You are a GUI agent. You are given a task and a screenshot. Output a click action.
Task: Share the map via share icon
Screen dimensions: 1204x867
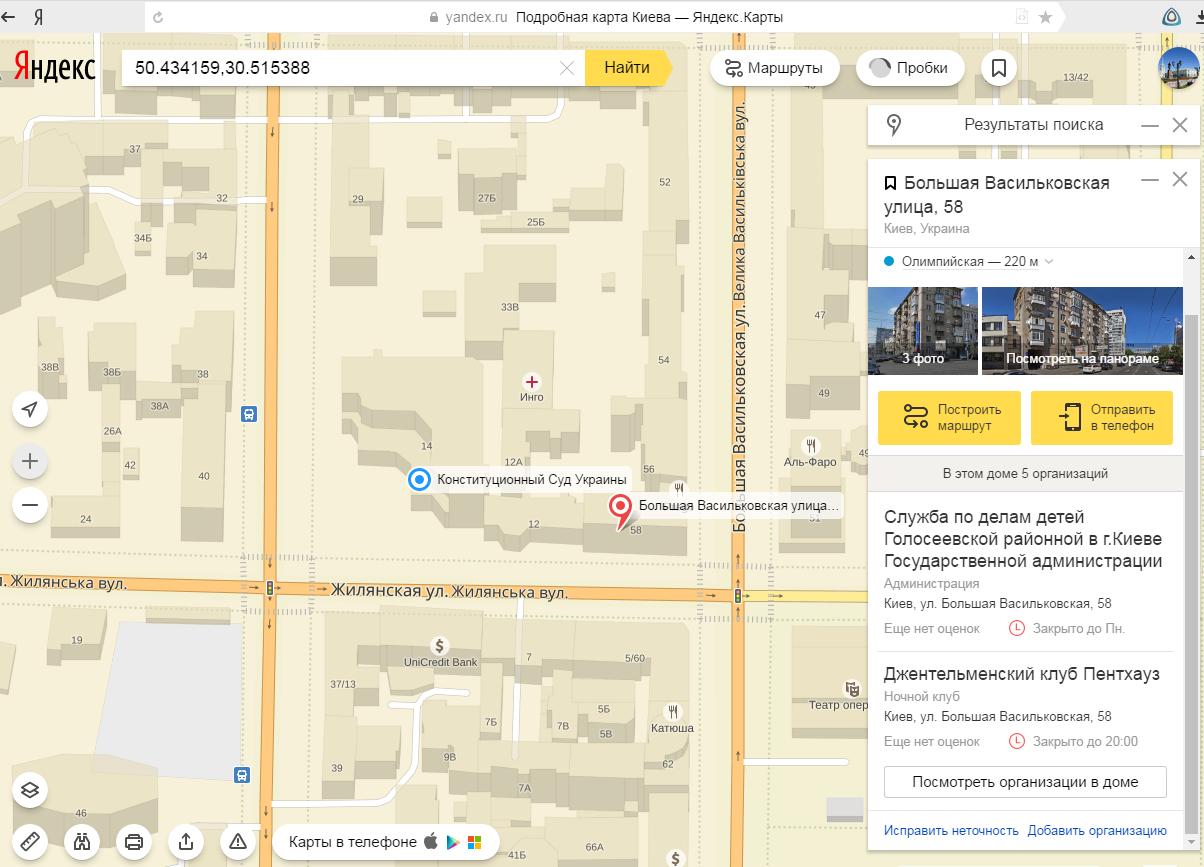pyautogui.click(x=186, y=841)
